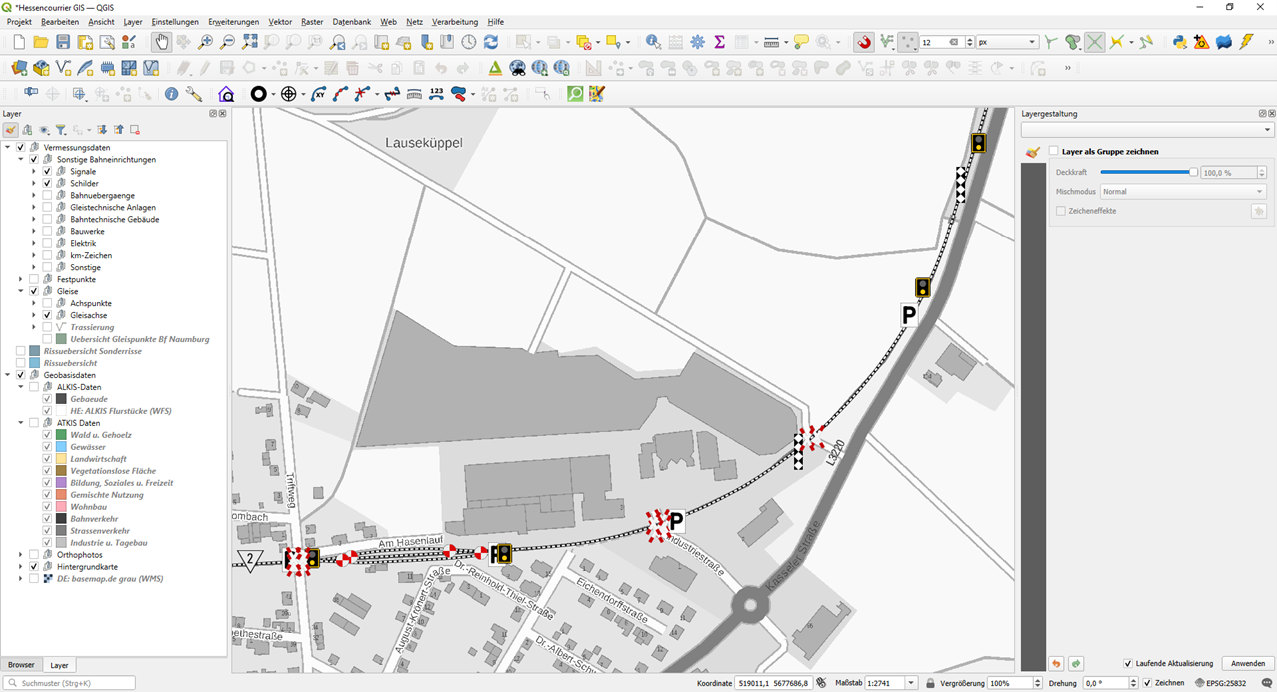This screenshot has width=1277, height=692.
Task: Open the Python console icon
Action: click(1180, 42)
